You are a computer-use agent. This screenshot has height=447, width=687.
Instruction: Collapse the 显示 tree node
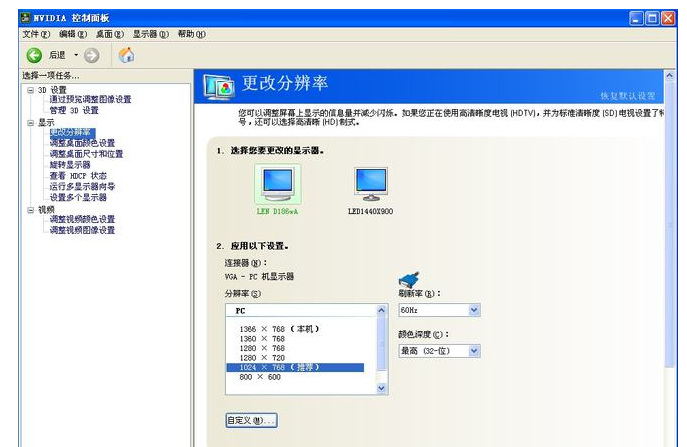pyautogui.click(x=30, y=122)
